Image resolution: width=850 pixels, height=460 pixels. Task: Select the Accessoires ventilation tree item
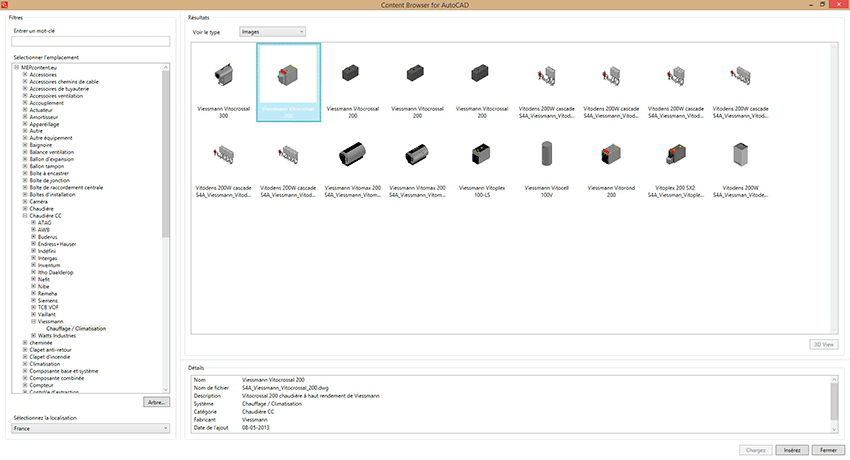pyautogui.click(x=56, y=96)
